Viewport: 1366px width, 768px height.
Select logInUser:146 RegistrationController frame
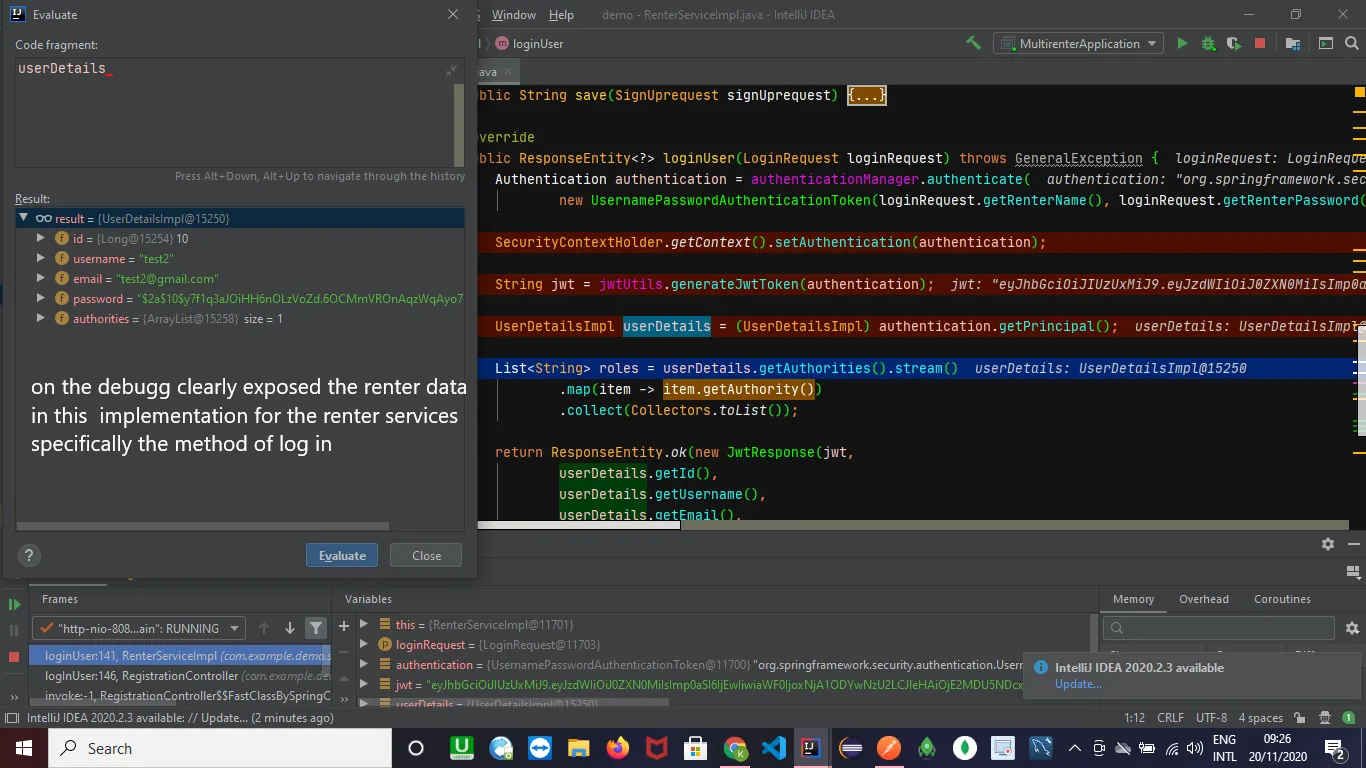click(180, 676)
